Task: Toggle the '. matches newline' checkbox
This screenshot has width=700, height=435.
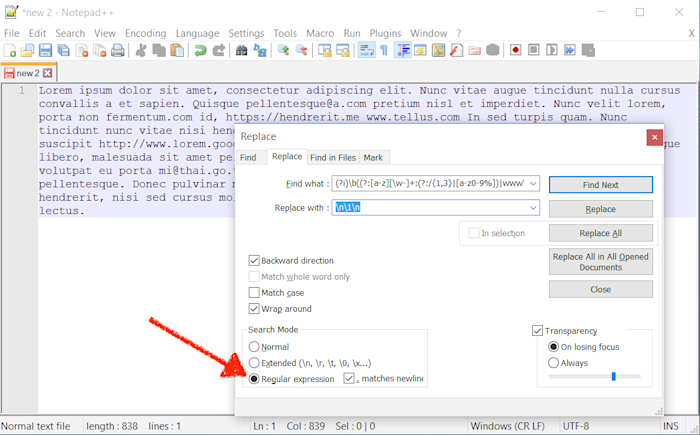Action: click(x=349, y=378)
